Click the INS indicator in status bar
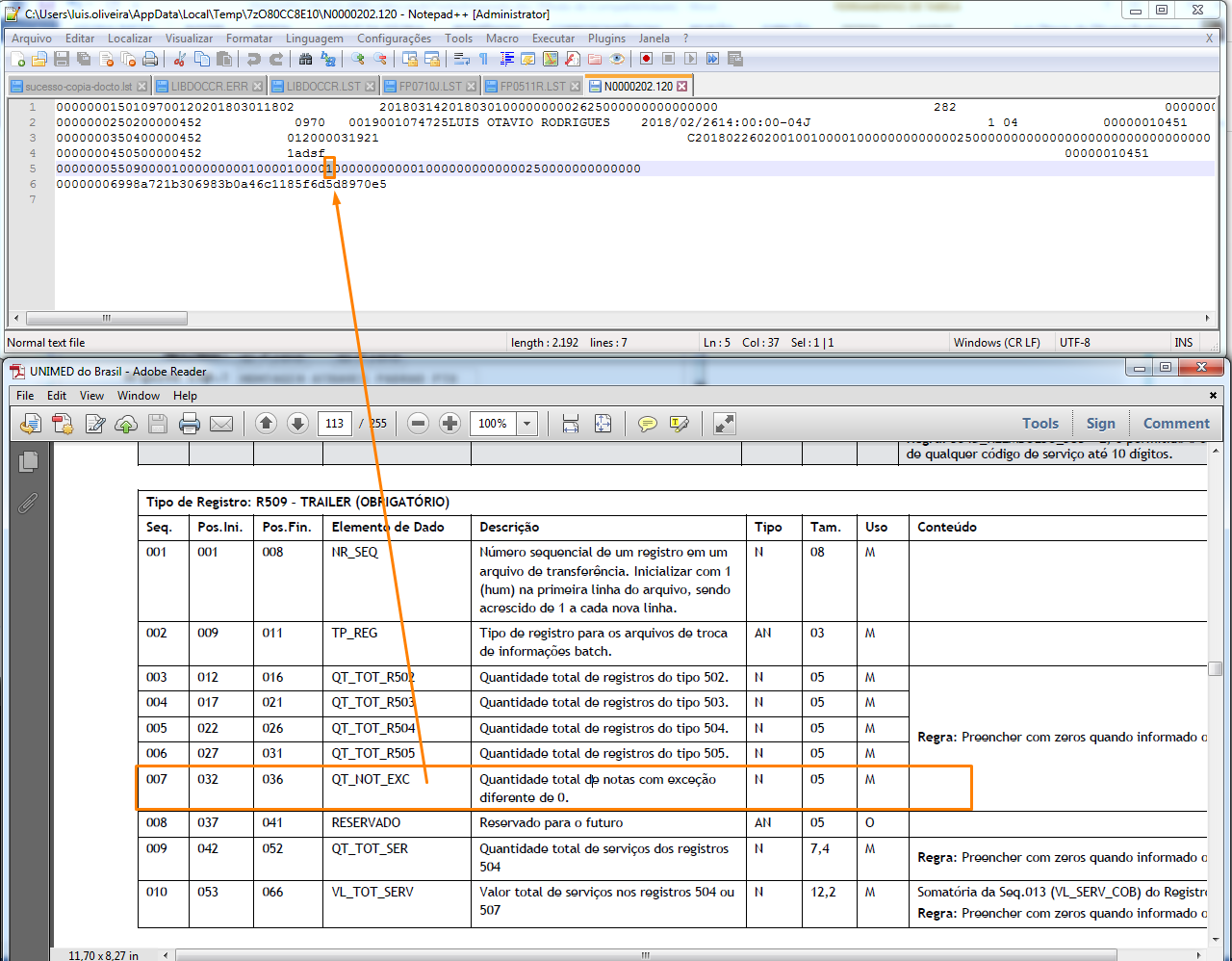1232x961 pixels. (1183, 343)
